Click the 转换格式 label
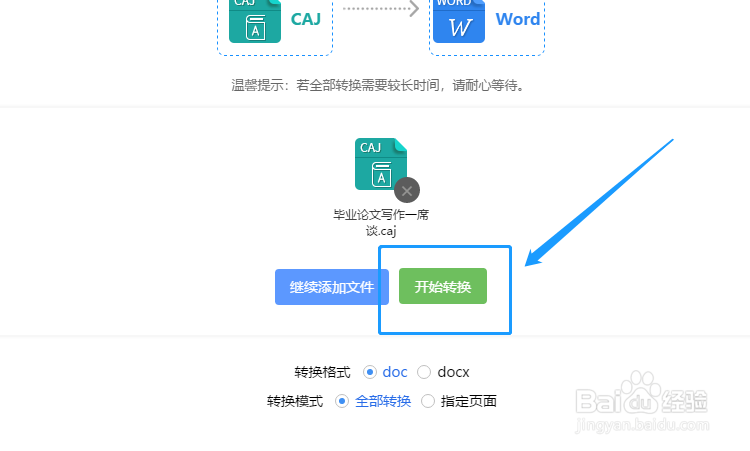750x451 pixels. [x=322, y=372]
